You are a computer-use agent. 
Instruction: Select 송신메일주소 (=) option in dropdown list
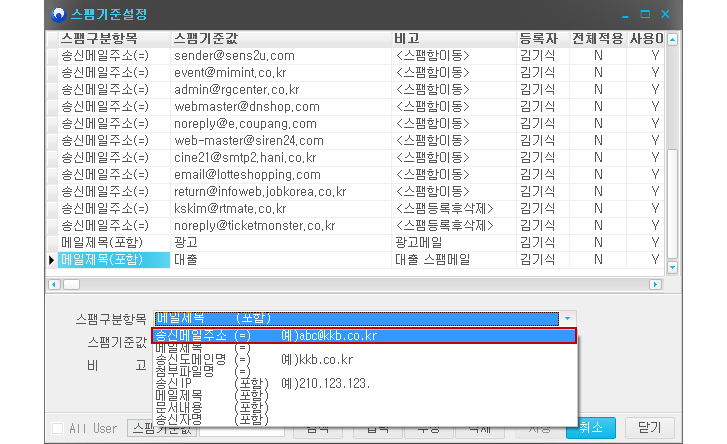(364, 336)
